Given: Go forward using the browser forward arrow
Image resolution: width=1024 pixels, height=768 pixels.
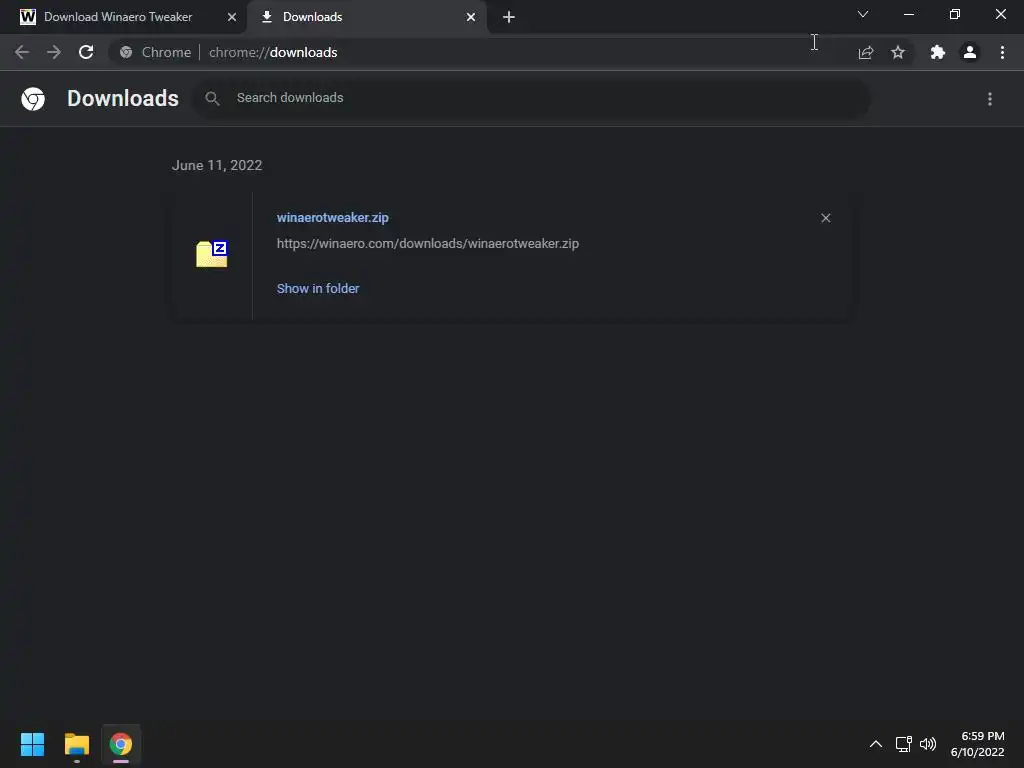Looking at the screenshot, I should coord(54,52).
